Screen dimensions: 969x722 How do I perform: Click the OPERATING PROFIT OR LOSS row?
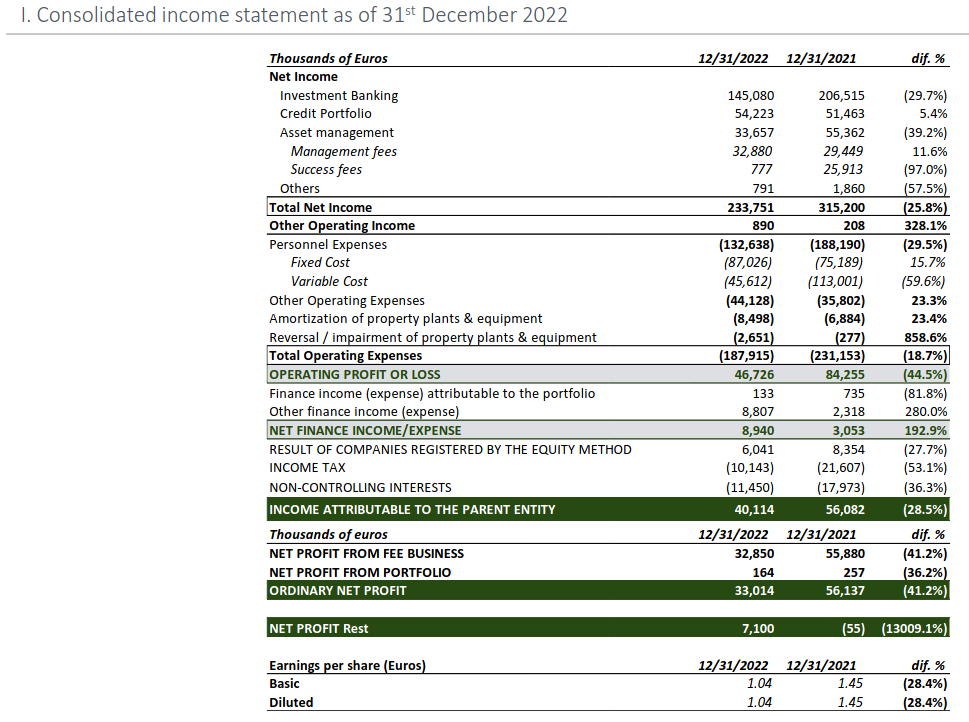coord(608,375)
